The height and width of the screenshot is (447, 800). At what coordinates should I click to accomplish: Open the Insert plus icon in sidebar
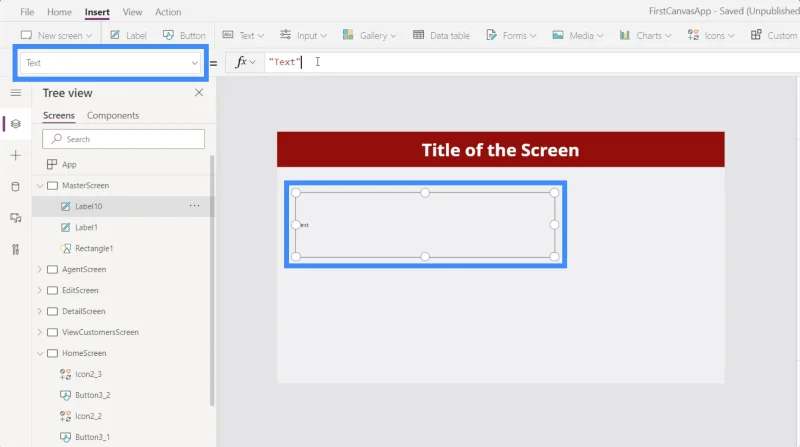[16, 156]
